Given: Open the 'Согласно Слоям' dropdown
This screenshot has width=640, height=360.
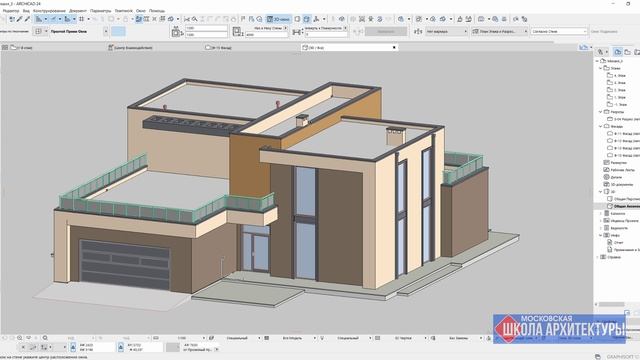Looking at the screenshot, I should point(559,31).
